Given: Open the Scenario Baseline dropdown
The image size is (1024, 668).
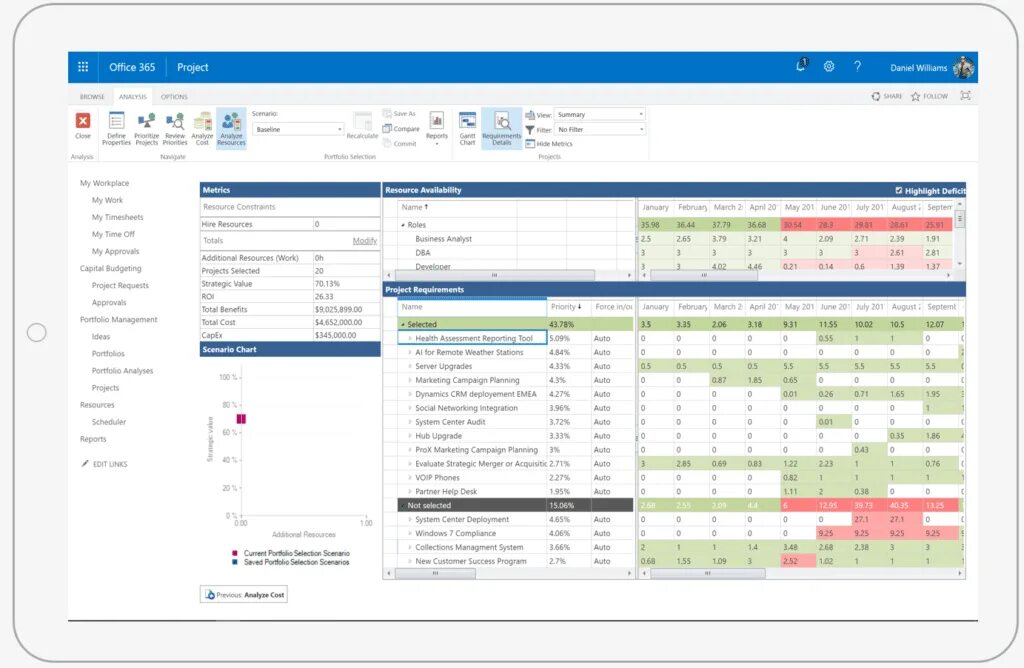Looking at the screenshot, I should click(x=298, y=129).
